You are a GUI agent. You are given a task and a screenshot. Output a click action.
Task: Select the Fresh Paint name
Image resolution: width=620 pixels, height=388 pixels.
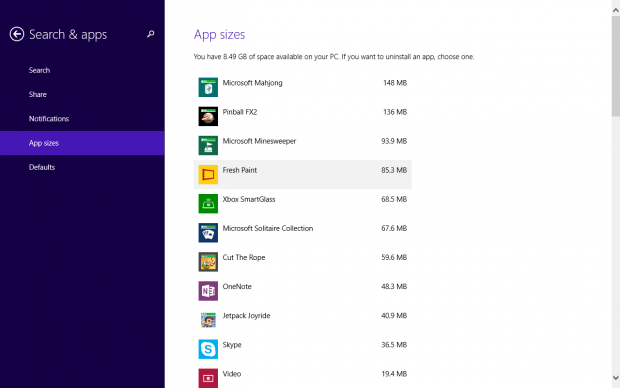(240, 170)
